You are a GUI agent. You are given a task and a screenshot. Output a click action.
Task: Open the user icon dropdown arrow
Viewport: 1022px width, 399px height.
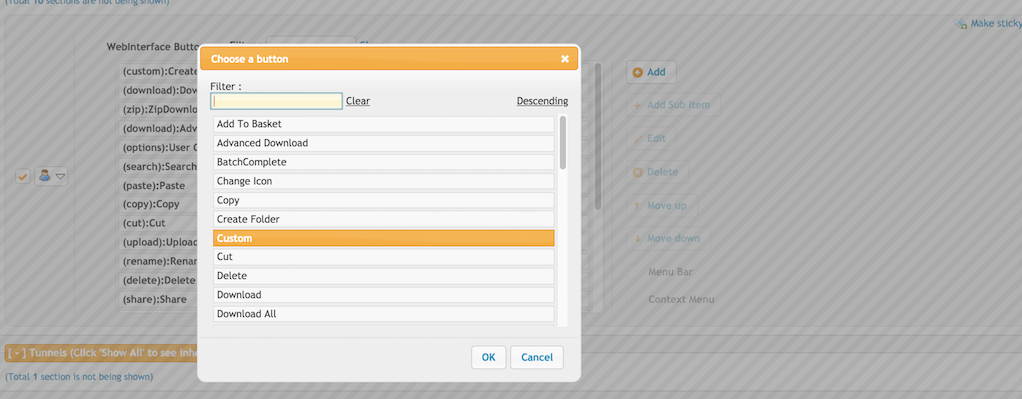60,176
